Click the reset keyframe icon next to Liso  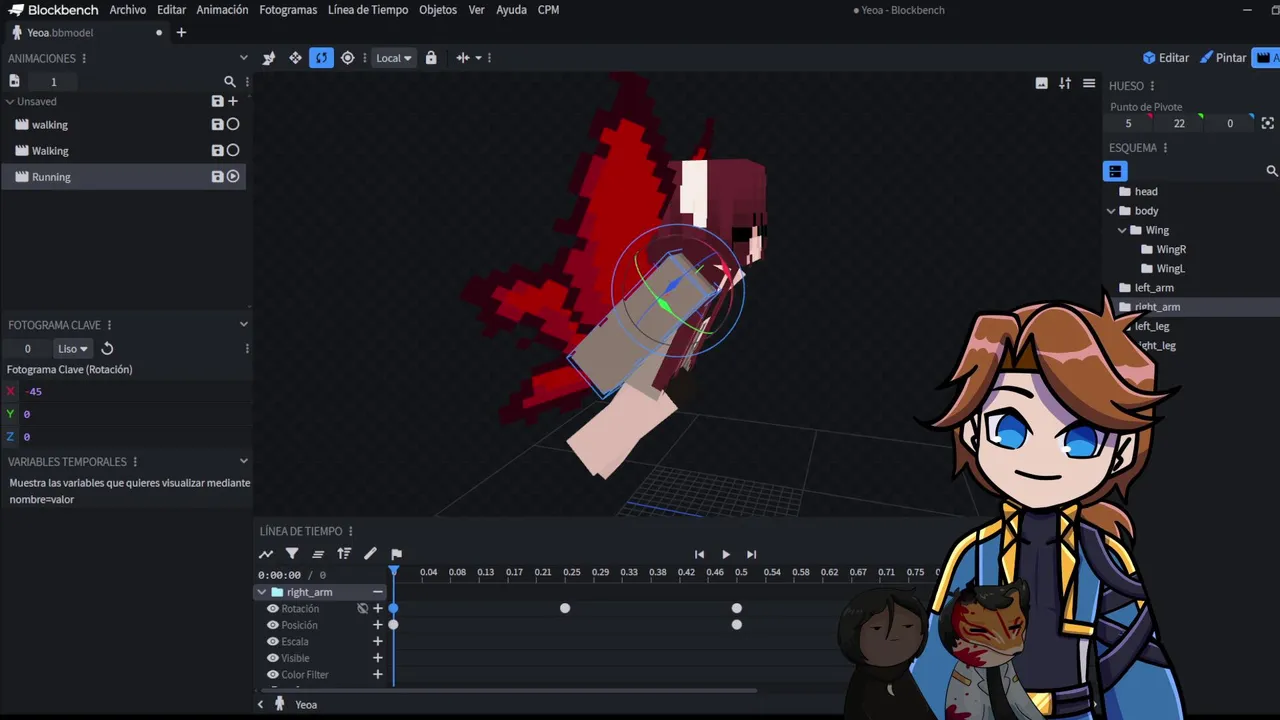(107, 349)
